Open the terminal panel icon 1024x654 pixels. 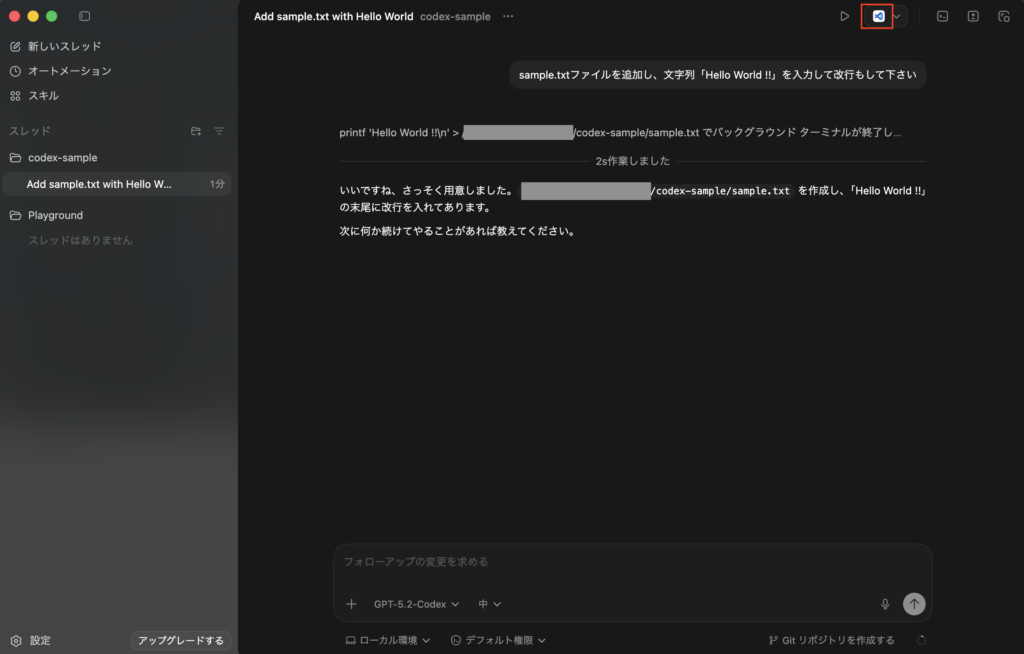click(x=942, y=16)
